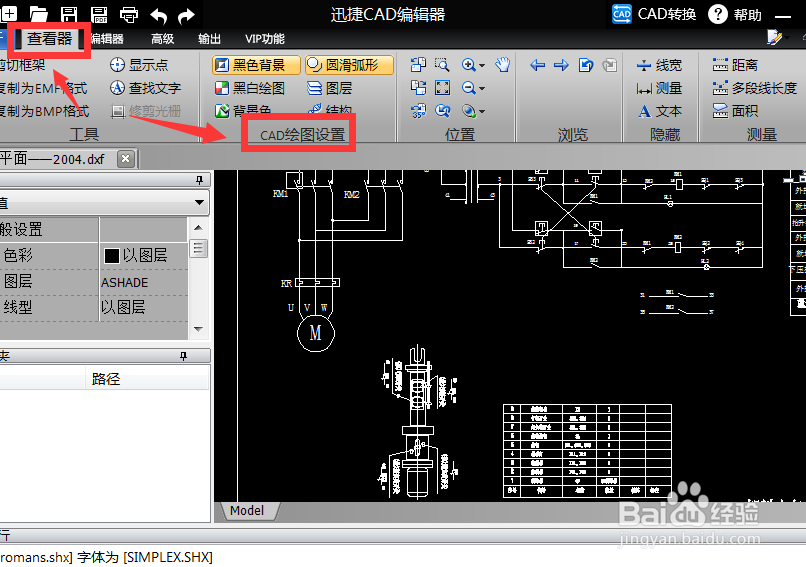806x567 pixels.
Task: Go to previous view with left arrow
Action: pos(538,65)
